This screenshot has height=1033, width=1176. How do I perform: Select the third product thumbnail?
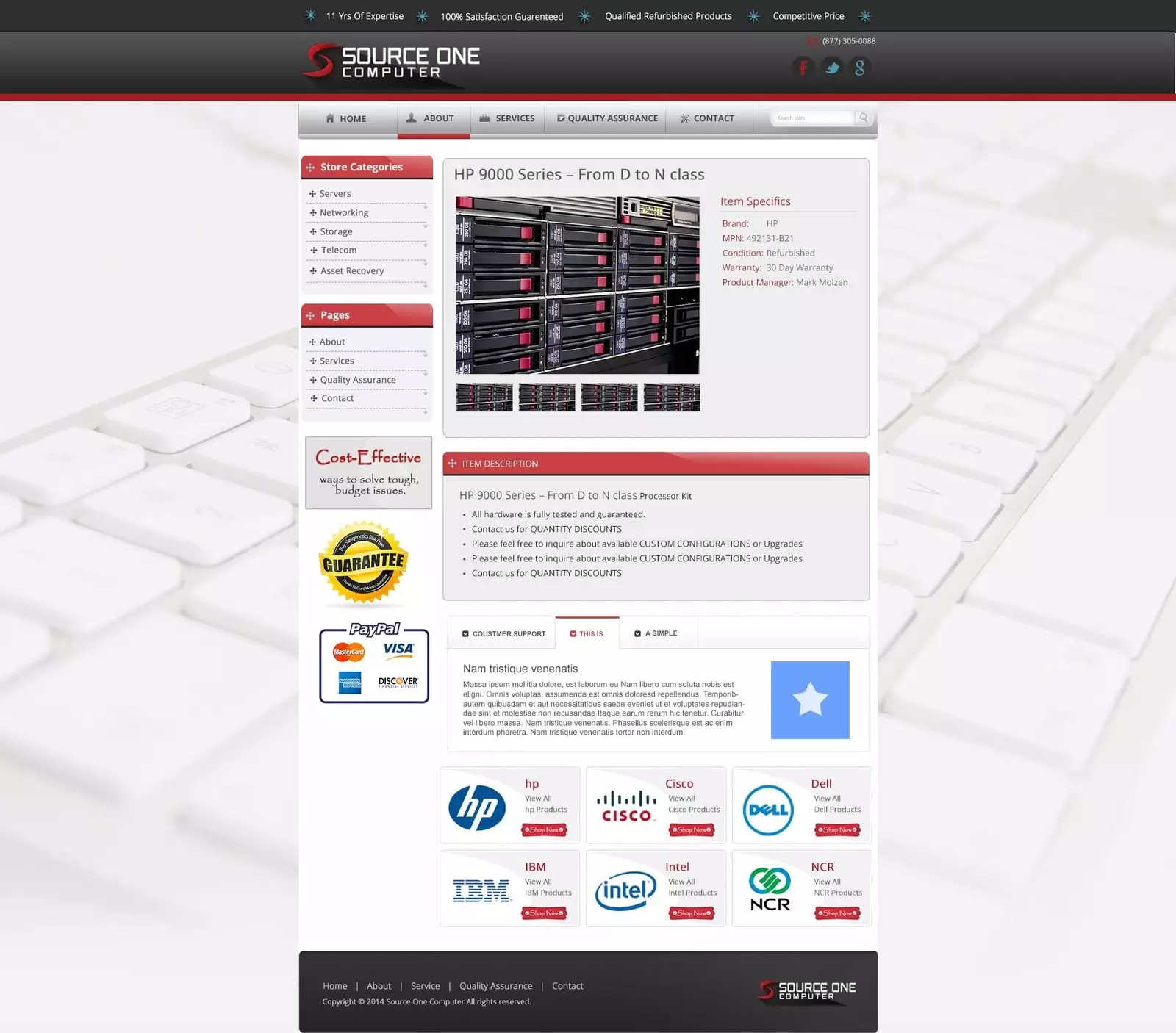609,397
